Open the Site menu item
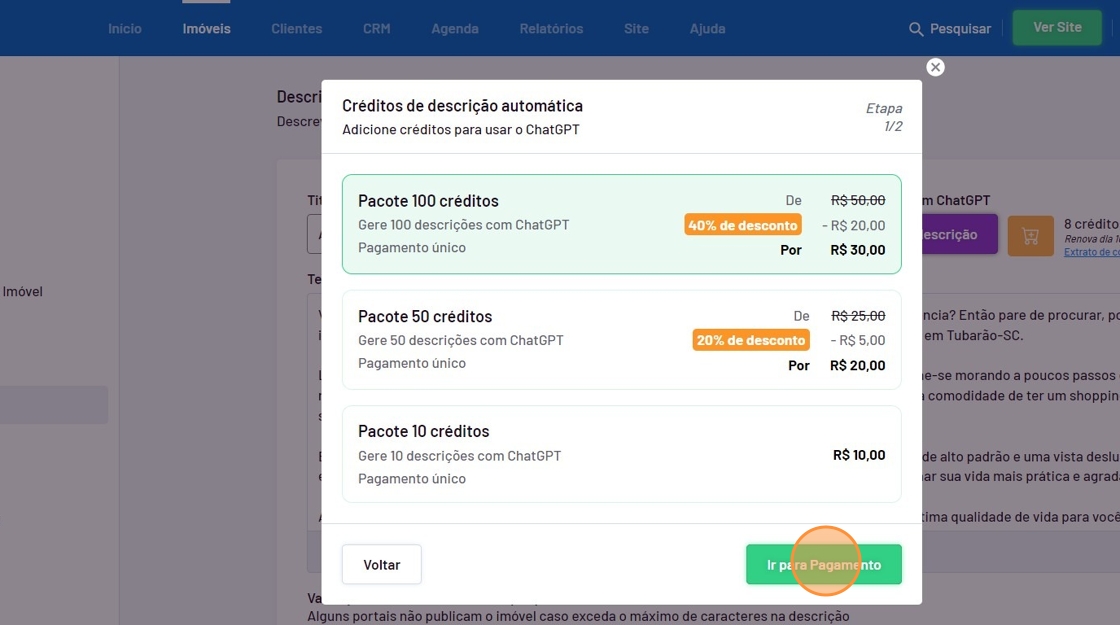Image resolution: width=1120 pixels, height=625 pixels. pyautogui.click(x=636, y=29)
